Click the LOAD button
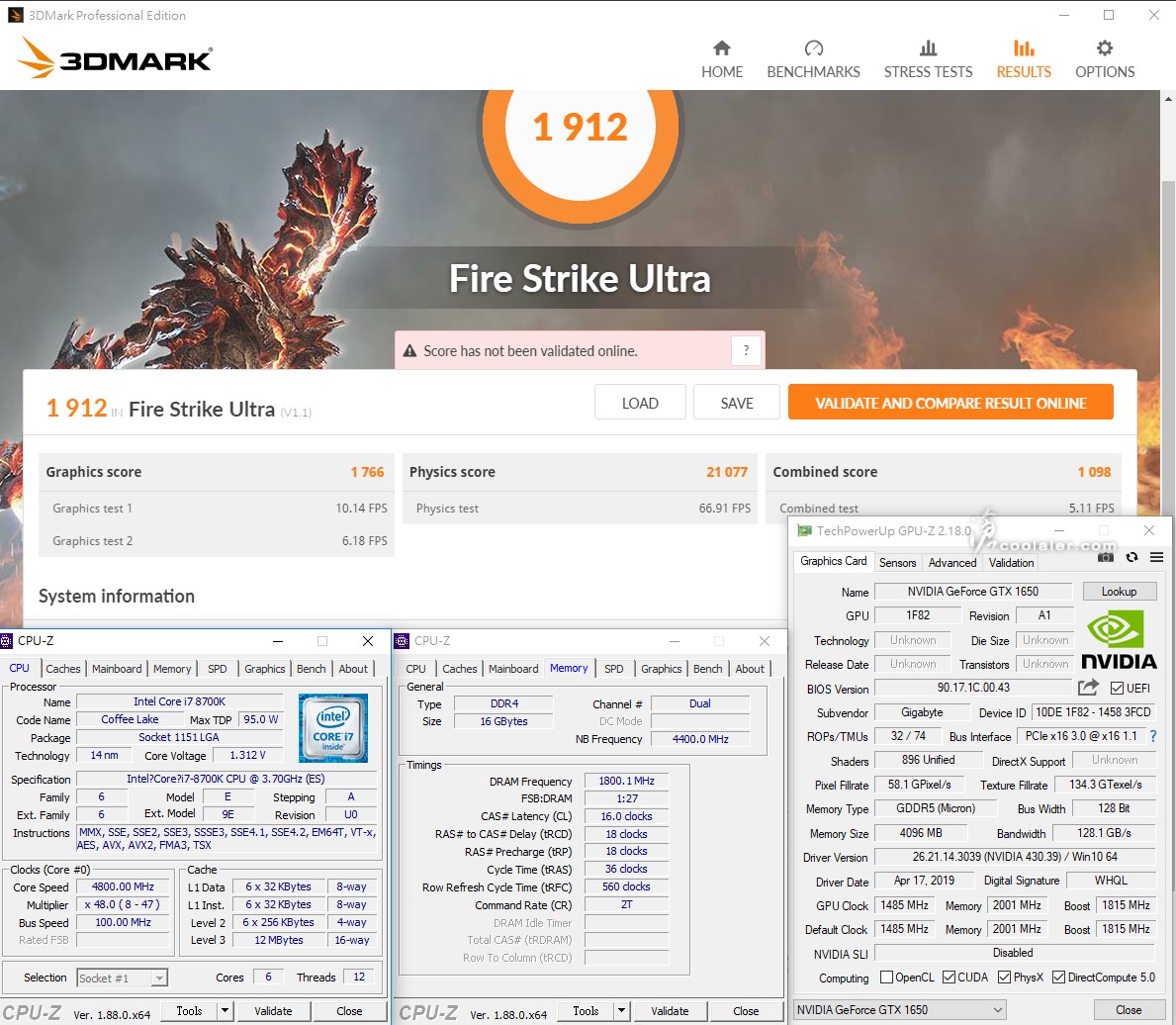The height and width of the screenshot is (1025, 1176). pos(640,403)
